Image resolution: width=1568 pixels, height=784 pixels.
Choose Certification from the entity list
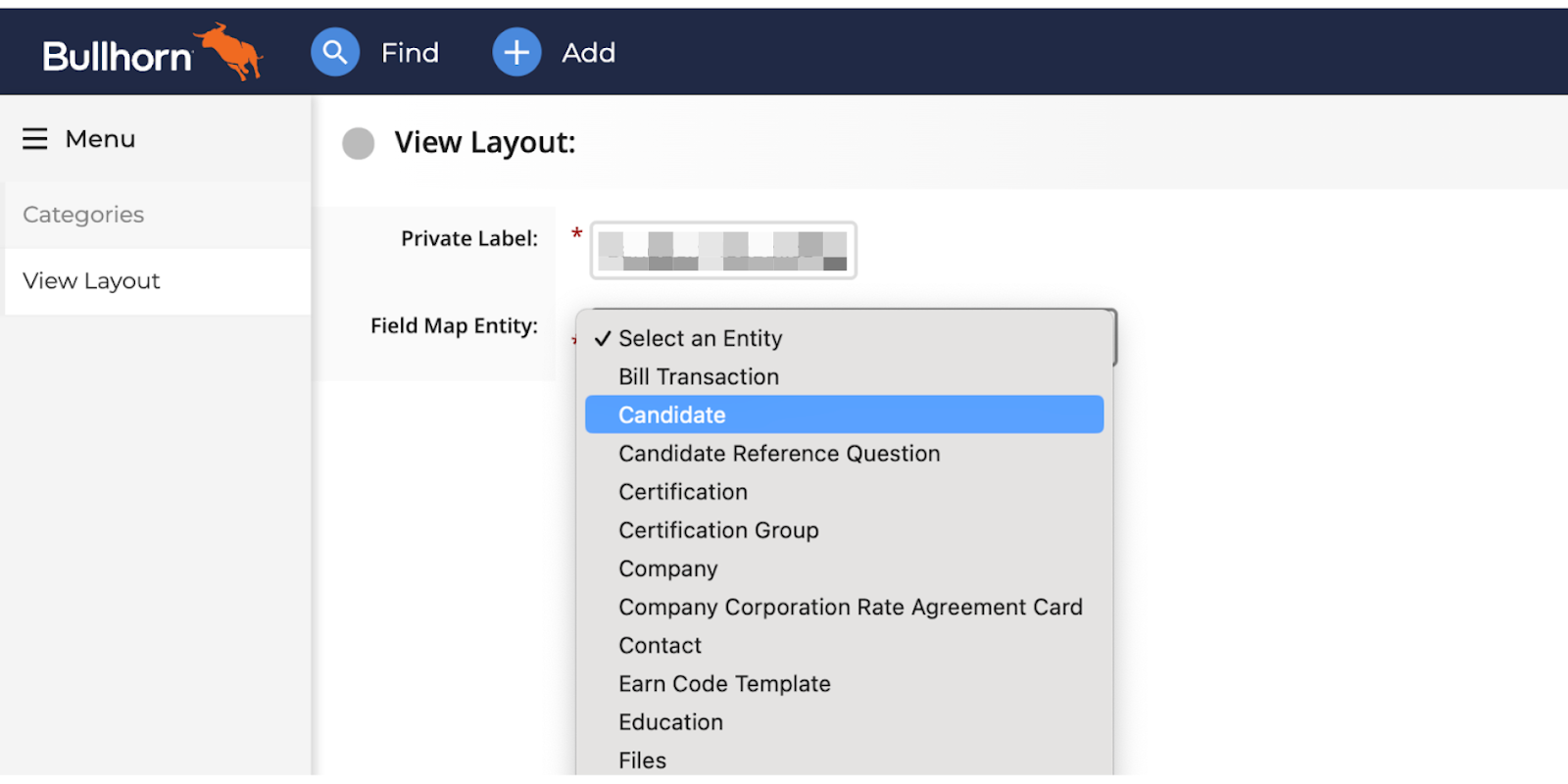tap(683, 492)
